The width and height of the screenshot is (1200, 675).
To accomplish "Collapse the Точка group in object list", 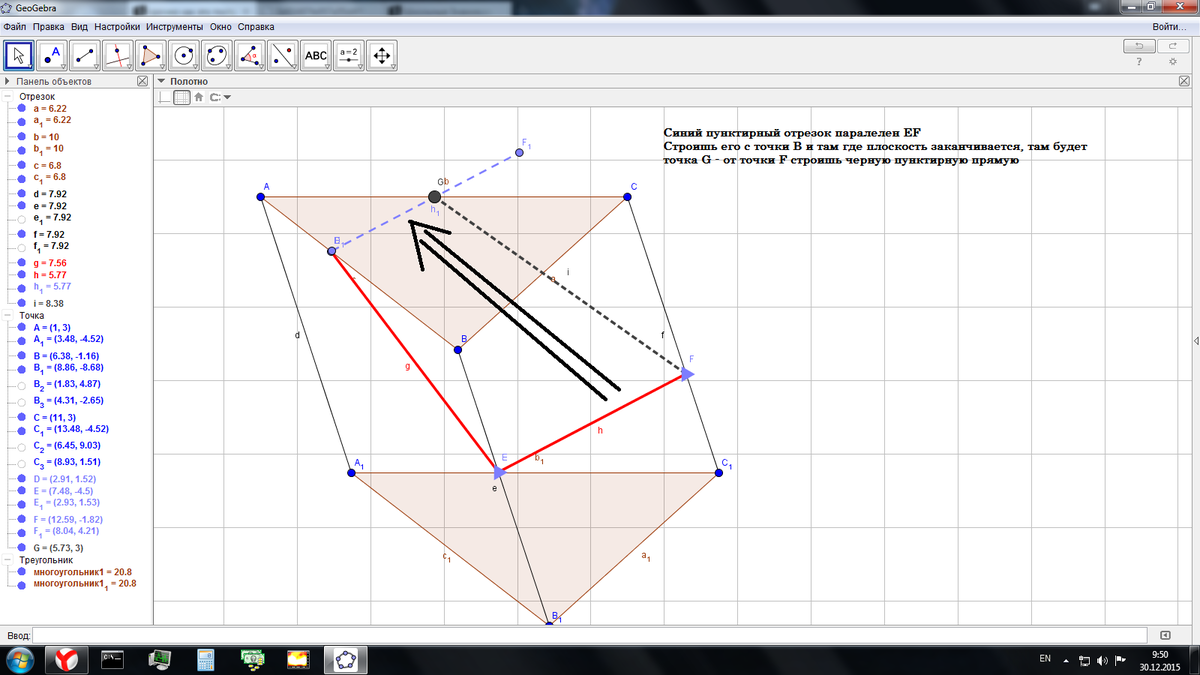I will coord(8,315).
